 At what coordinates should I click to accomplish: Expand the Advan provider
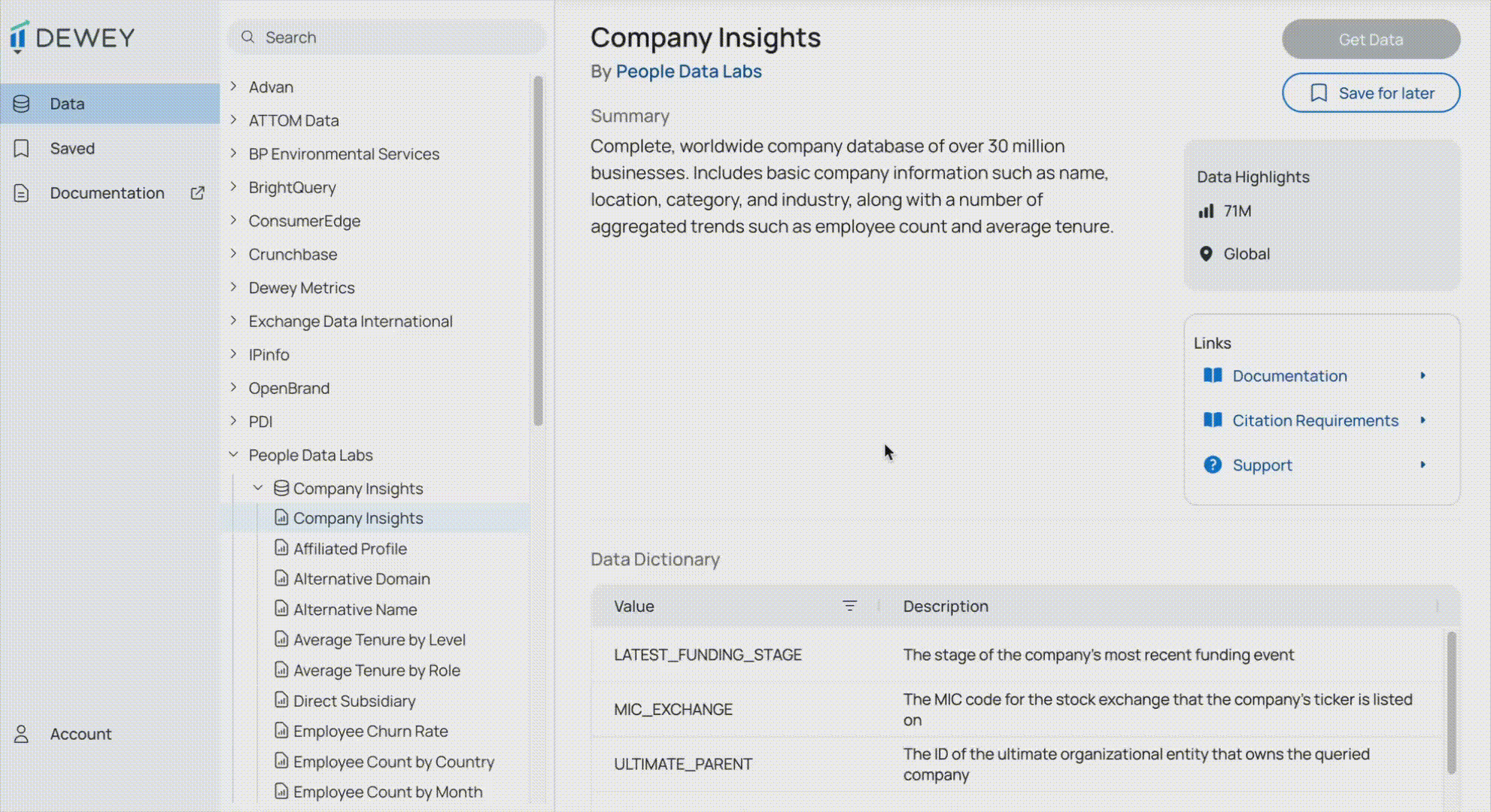click(x=233, y=86)
